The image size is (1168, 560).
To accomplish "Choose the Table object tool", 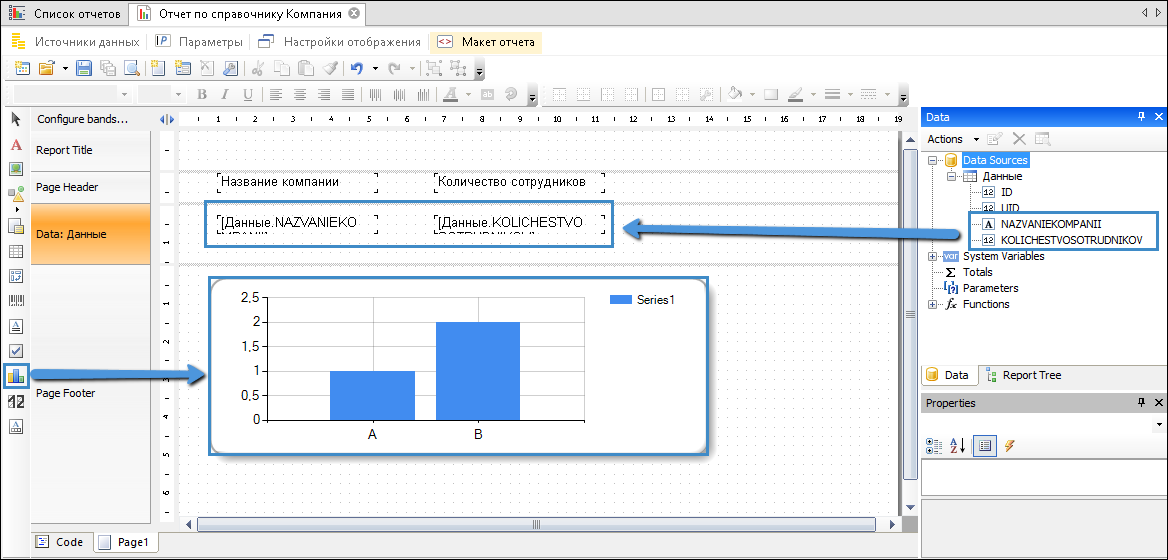I will 15,251.
